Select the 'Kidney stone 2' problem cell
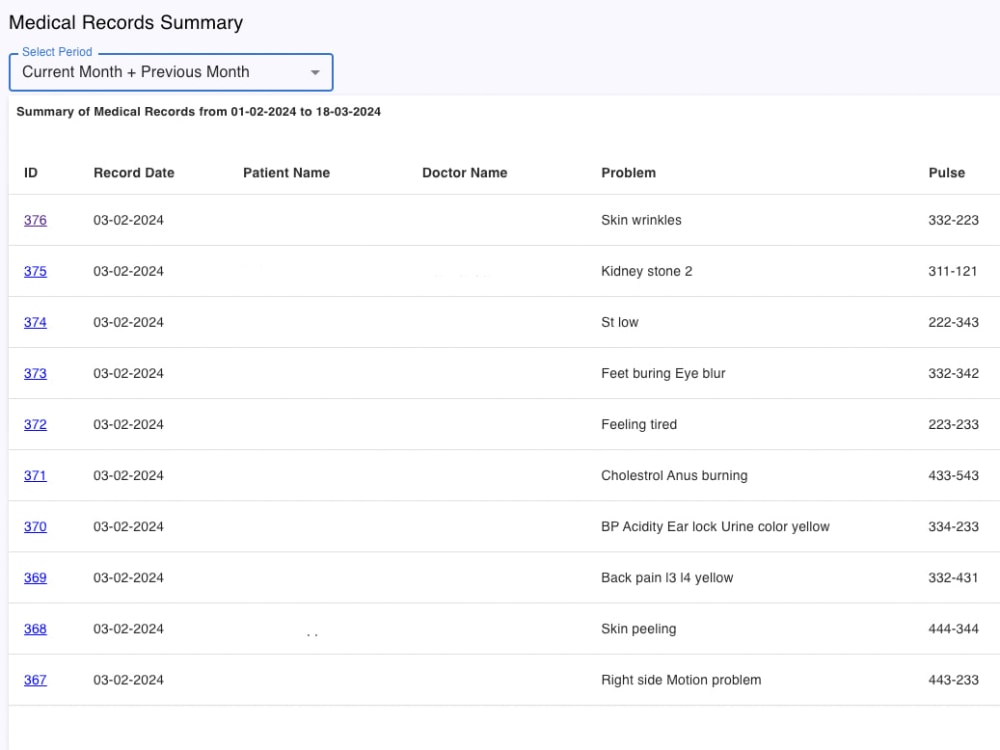Viewport: 1000px width, 750px height. [647, 271]
